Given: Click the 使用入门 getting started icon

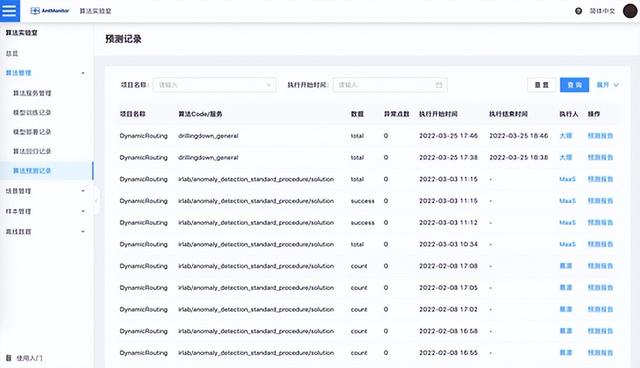Looking at the screenshot, I should coord(9,358).
